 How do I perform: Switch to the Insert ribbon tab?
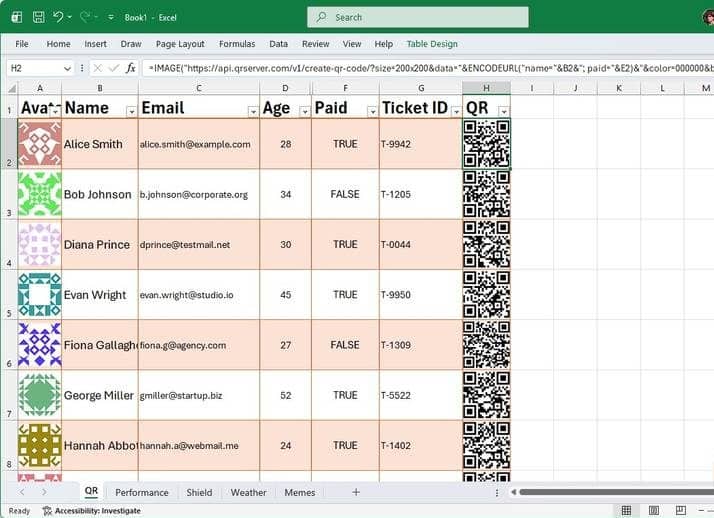[95, 44]
